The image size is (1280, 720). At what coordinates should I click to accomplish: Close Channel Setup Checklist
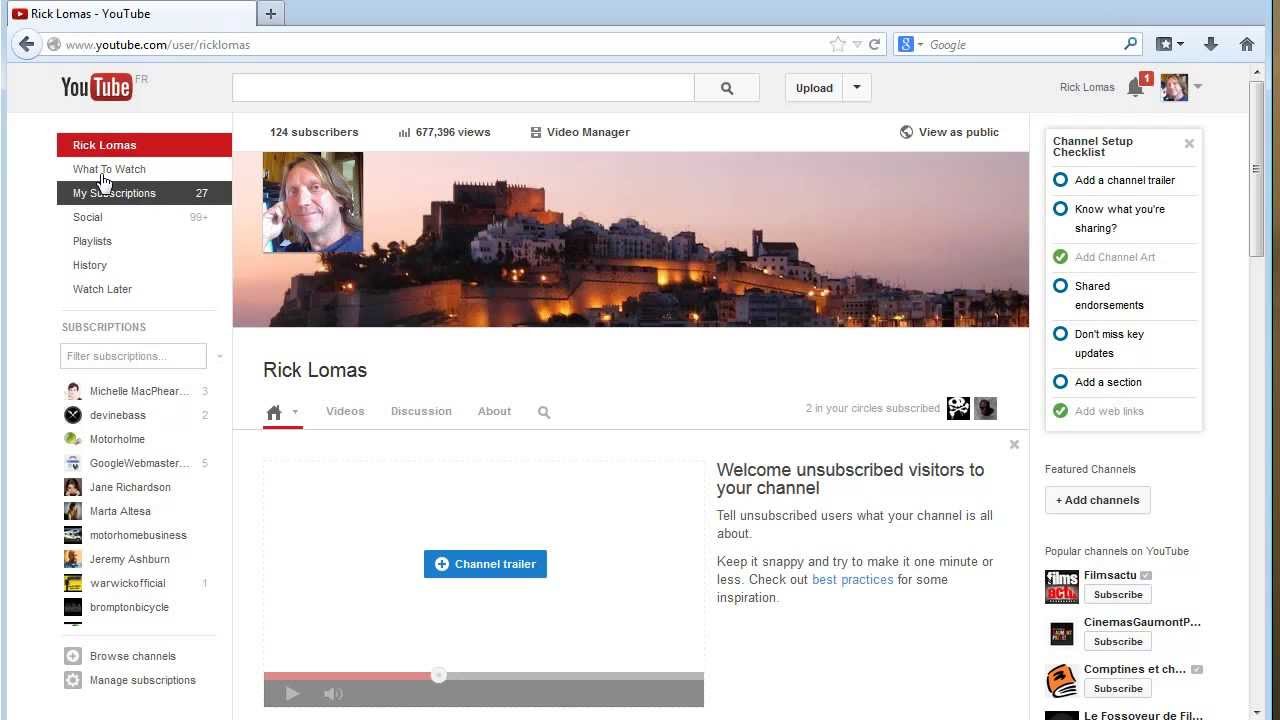click(x=1189, y=144)
